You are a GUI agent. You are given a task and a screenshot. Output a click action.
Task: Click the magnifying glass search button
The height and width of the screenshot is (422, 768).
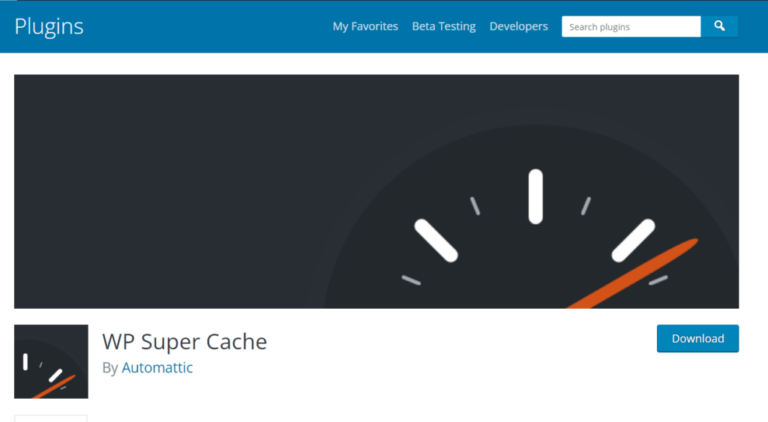(x=719, y=26)
